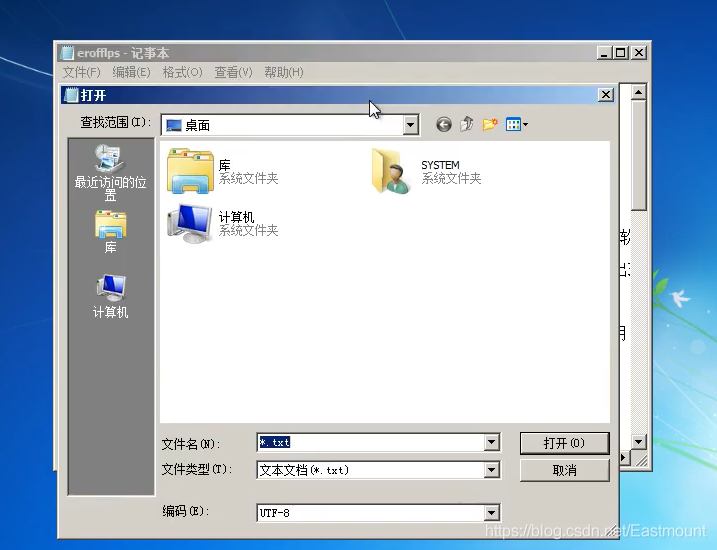Open the 编辑(E) menu in Notepad
The image size is (717, 550).
tap(131, 72)
